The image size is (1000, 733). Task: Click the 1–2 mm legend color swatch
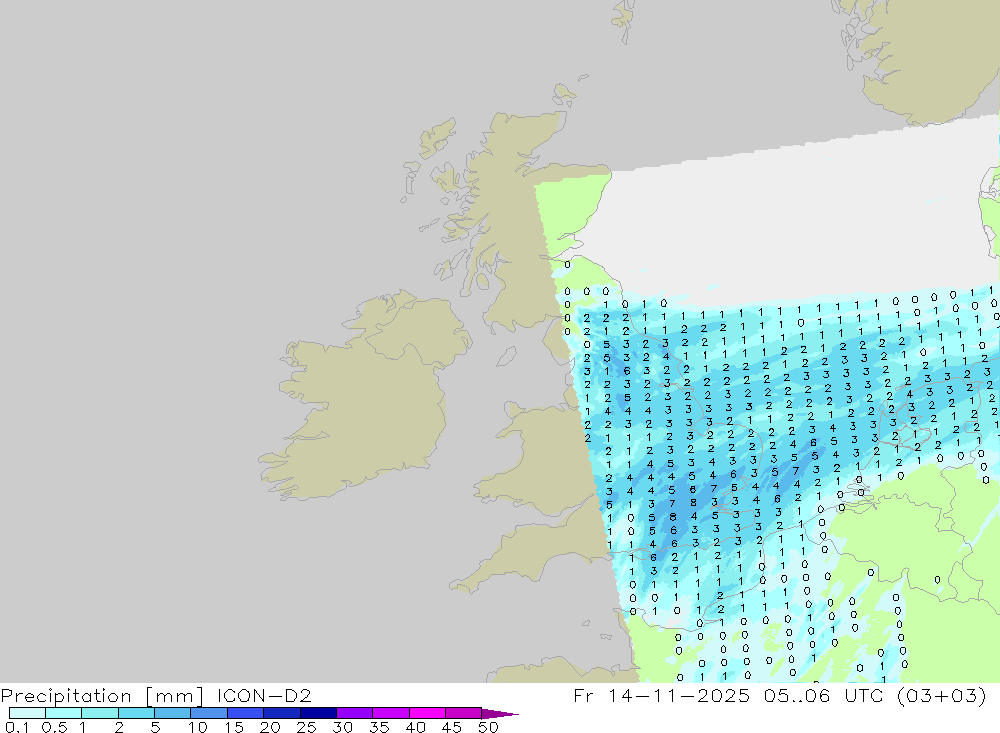tap(99, 713)
